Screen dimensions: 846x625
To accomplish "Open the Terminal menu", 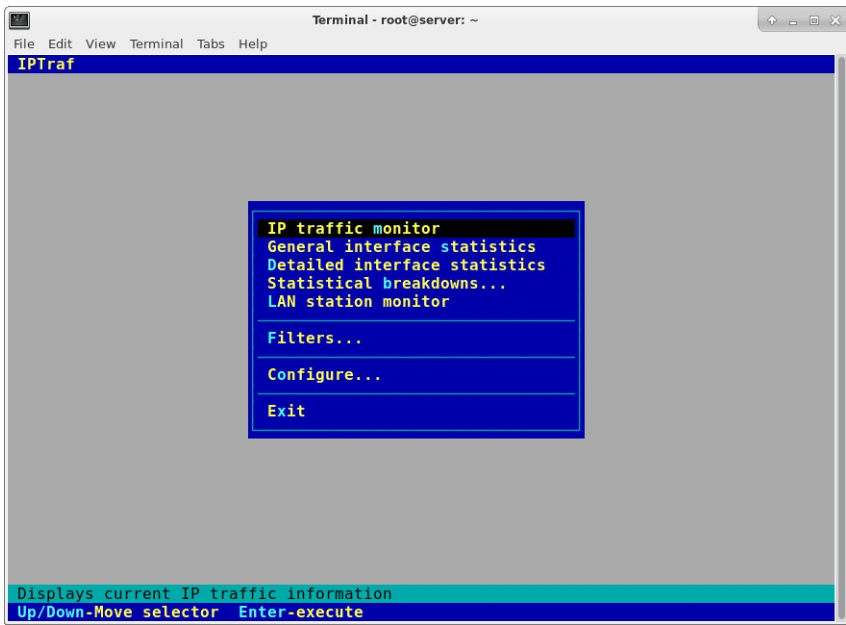I will pos(156,44).
